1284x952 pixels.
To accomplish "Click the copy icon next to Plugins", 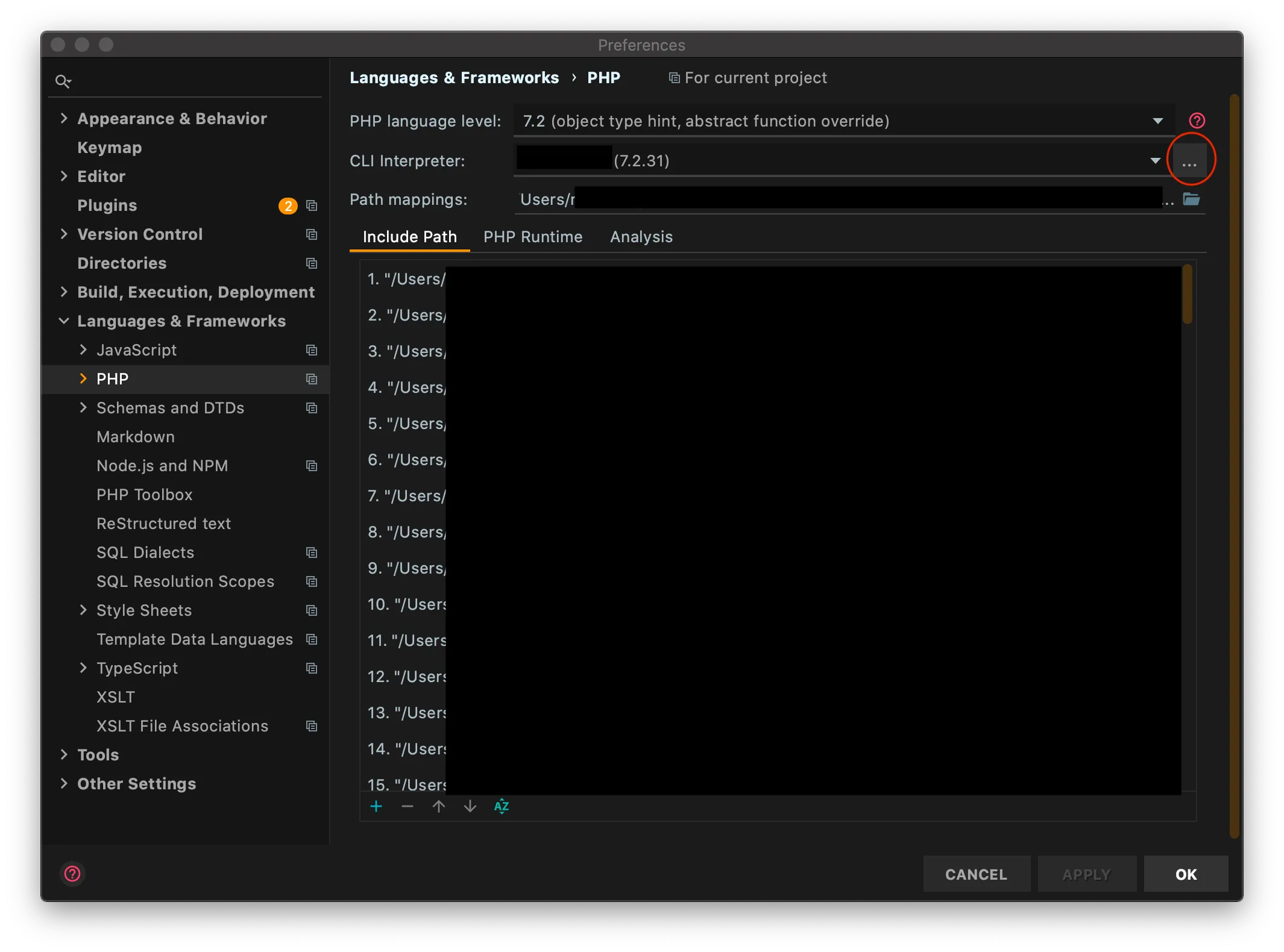I will [x=312, y=205].
